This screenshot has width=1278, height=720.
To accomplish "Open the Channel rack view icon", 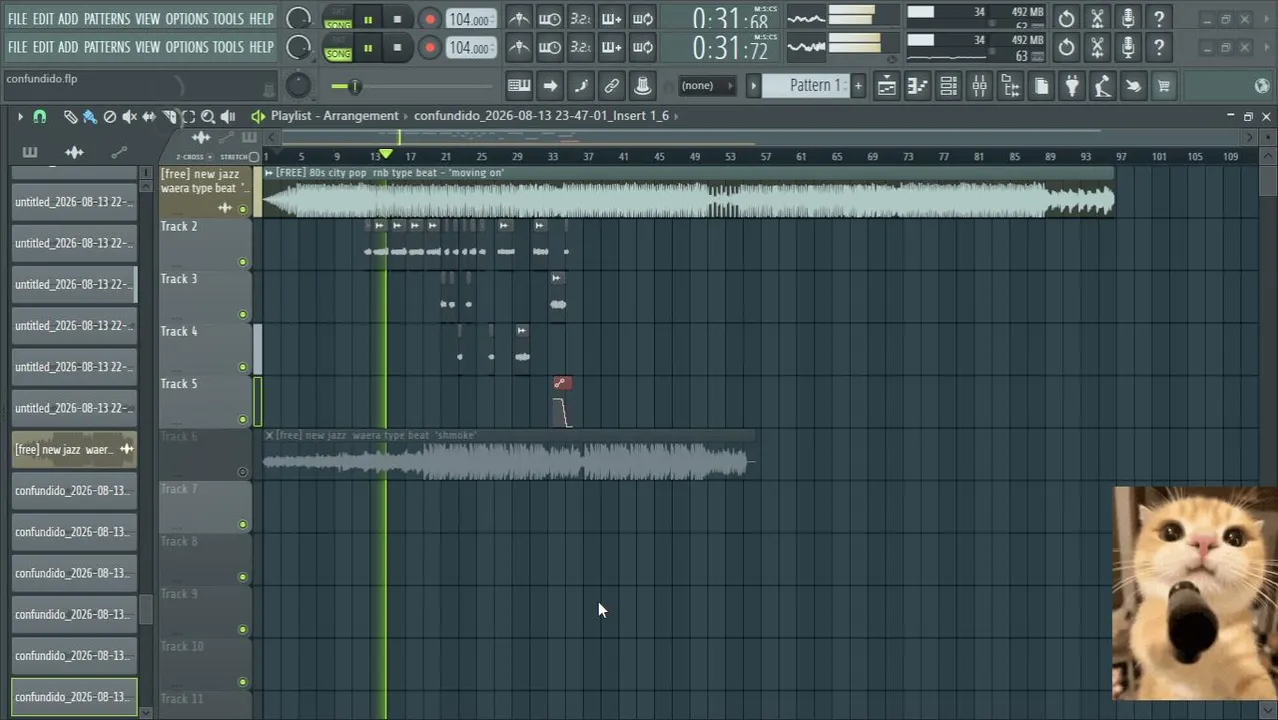I will point(948,86).
